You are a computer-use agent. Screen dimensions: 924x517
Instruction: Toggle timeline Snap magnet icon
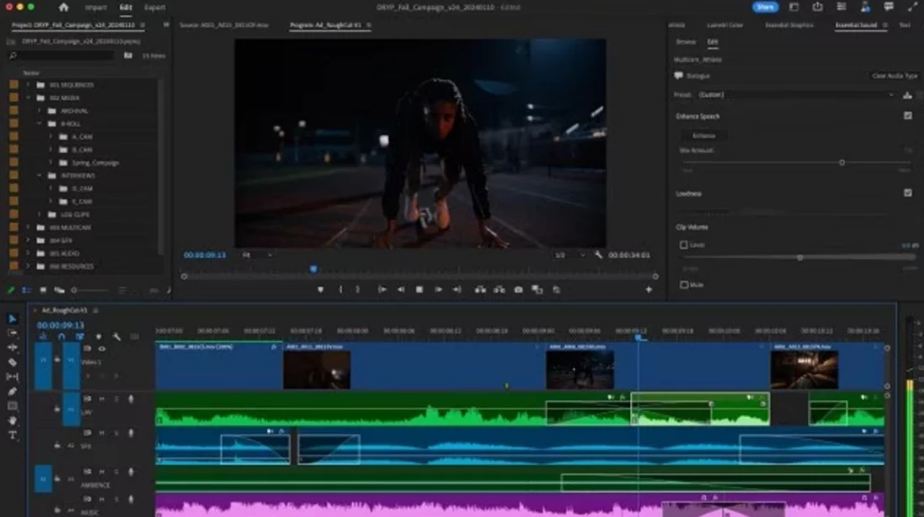61,337
